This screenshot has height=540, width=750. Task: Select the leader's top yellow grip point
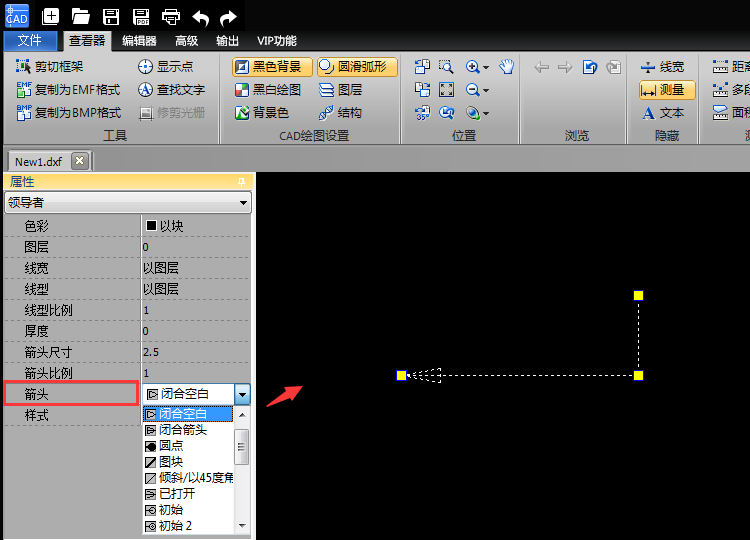point(639,296)
